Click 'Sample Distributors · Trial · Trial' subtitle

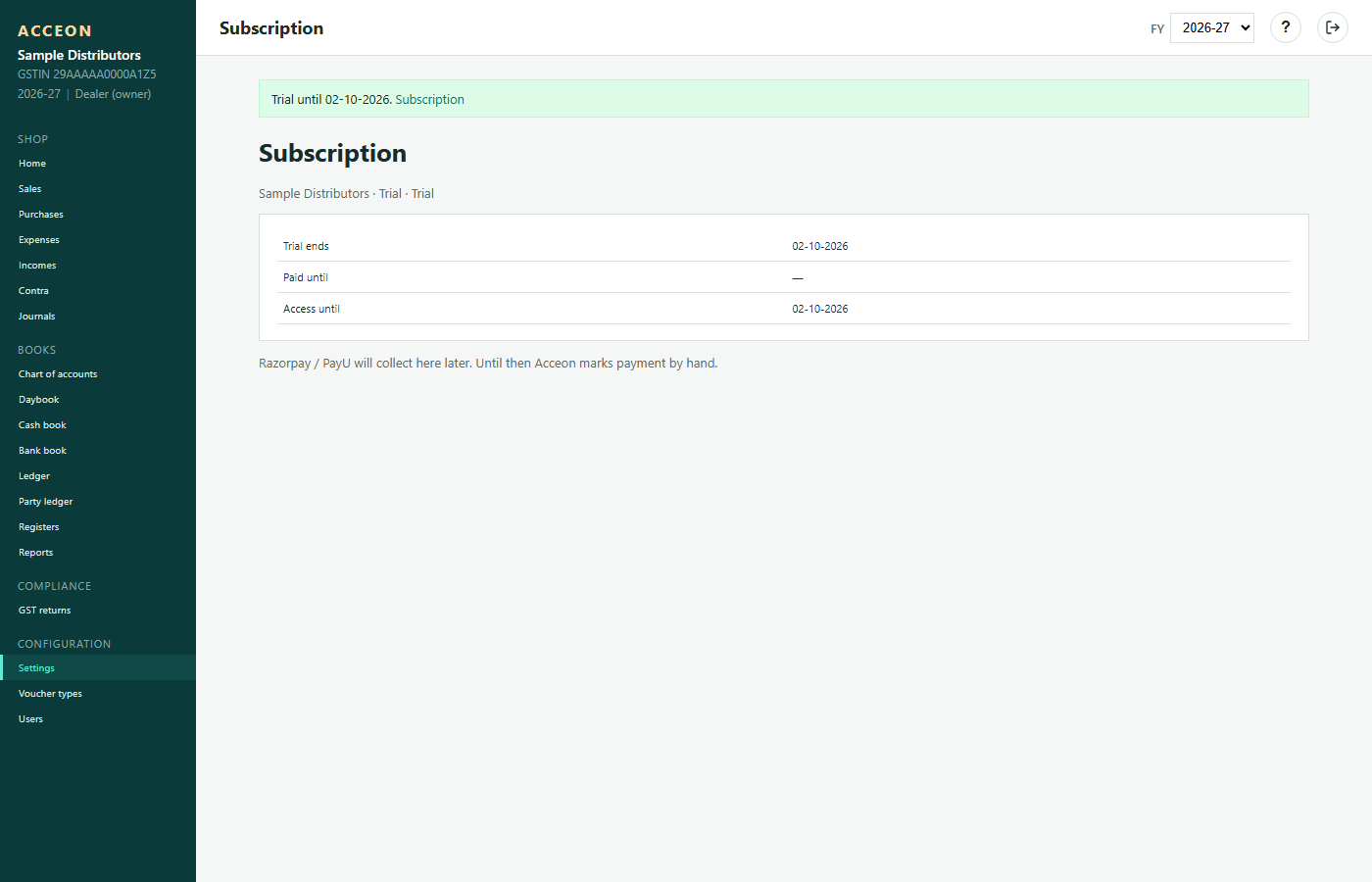[346, 194]
